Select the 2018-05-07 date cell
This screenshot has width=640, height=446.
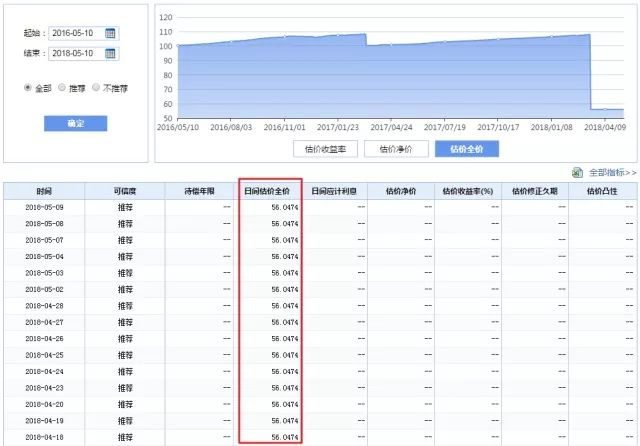[x=44, y=240]
